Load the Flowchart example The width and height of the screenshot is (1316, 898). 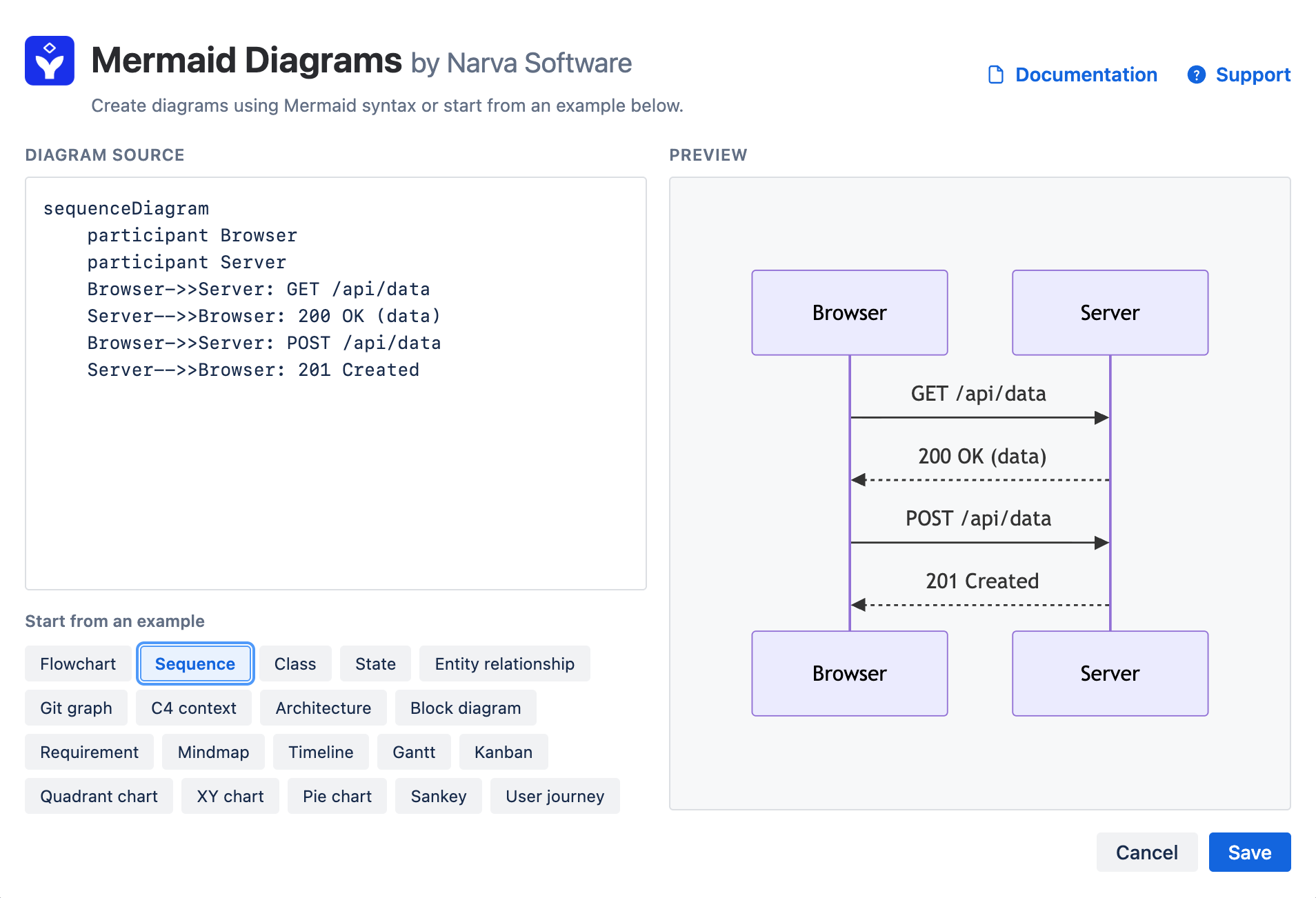tap(78, 663)
